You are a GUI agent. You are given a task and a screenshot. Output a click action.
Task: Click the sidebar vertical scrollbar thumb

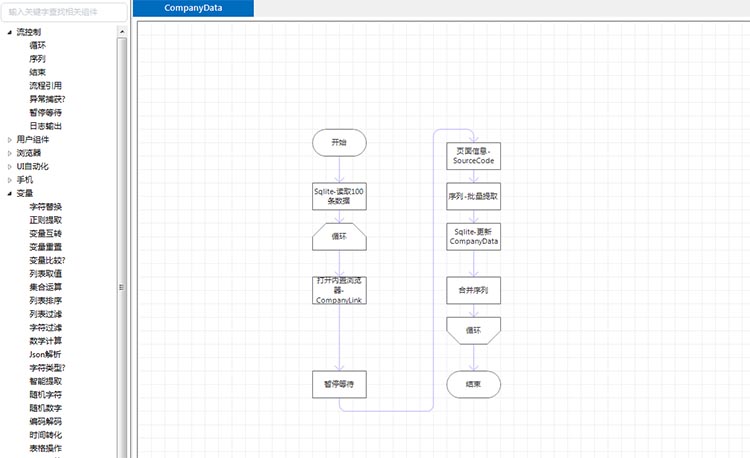coord(122,248)
